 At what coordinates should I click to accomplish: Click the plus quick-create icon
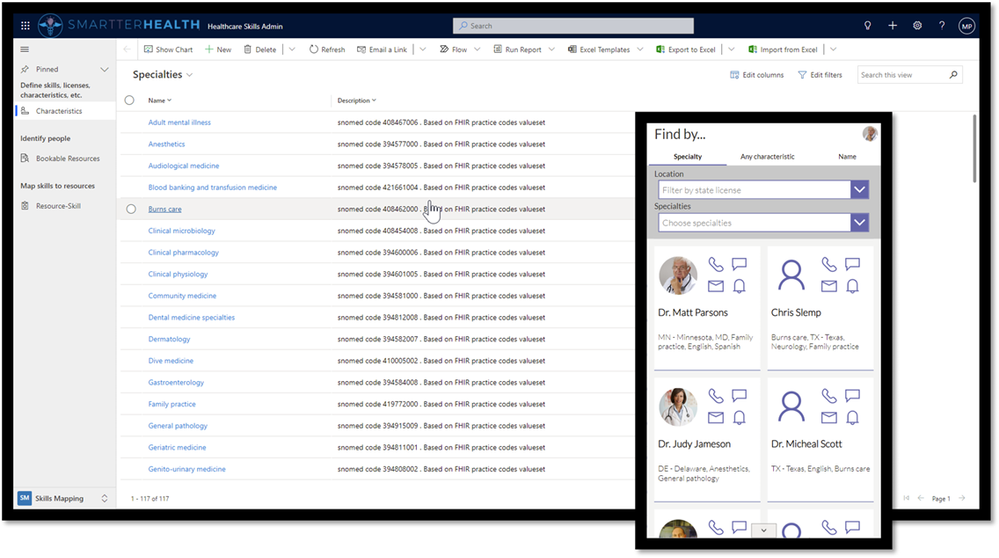[x=892, y=25]
